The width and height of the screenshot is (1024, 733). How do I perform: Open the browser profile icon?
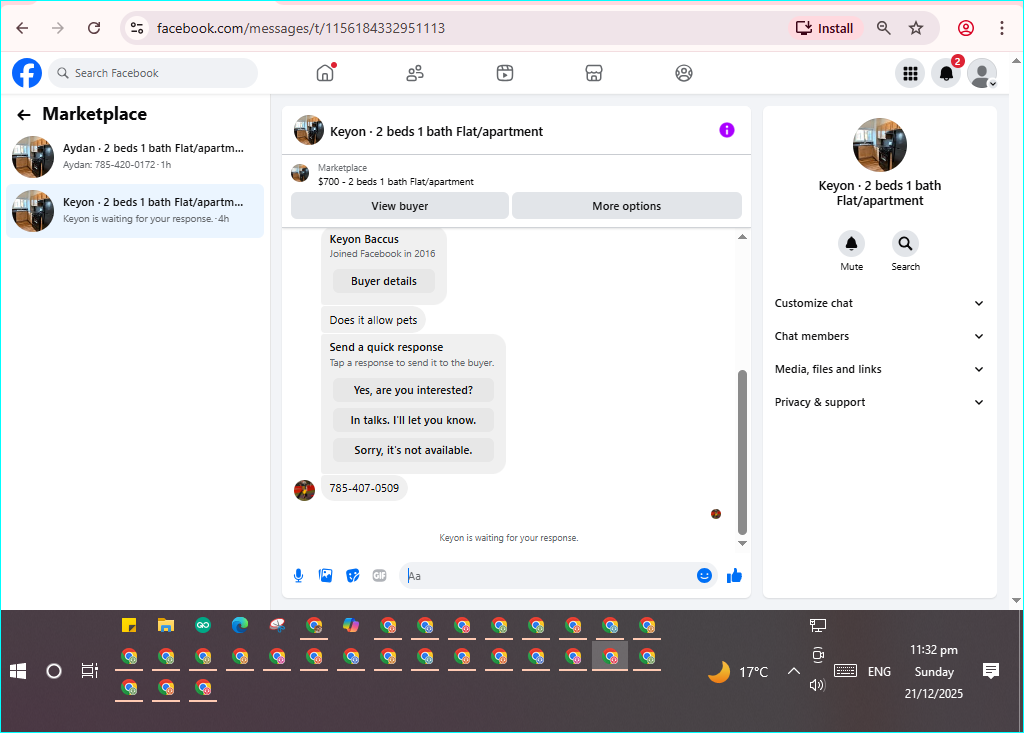pyautogui.click(x=966, y=28)
